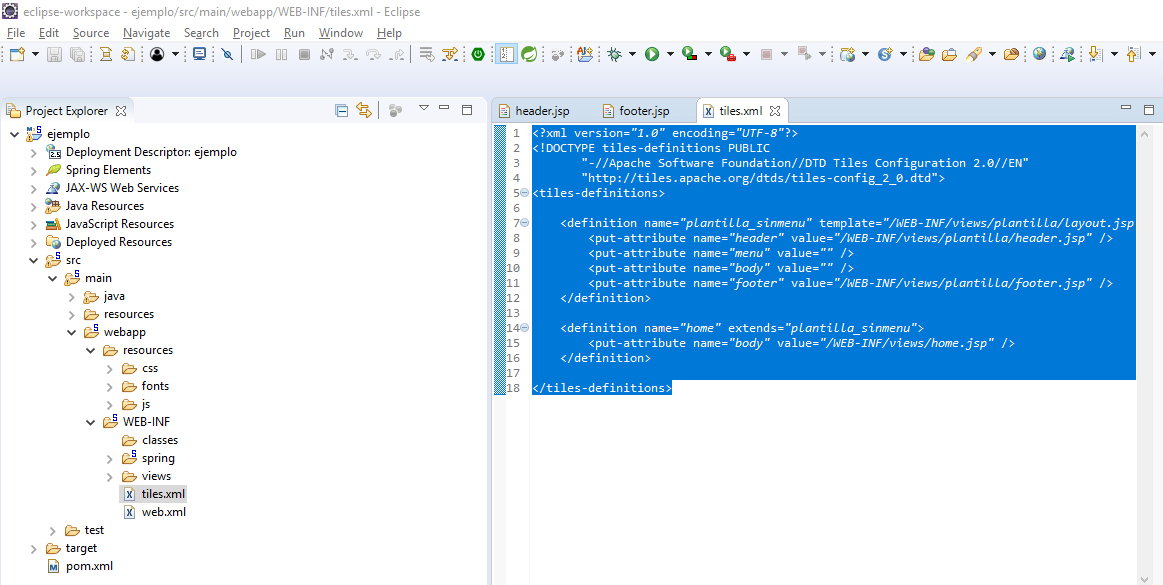The image size is (1163, 585).
Task: Click the Run with coverage icon
Action: [690, 54]
